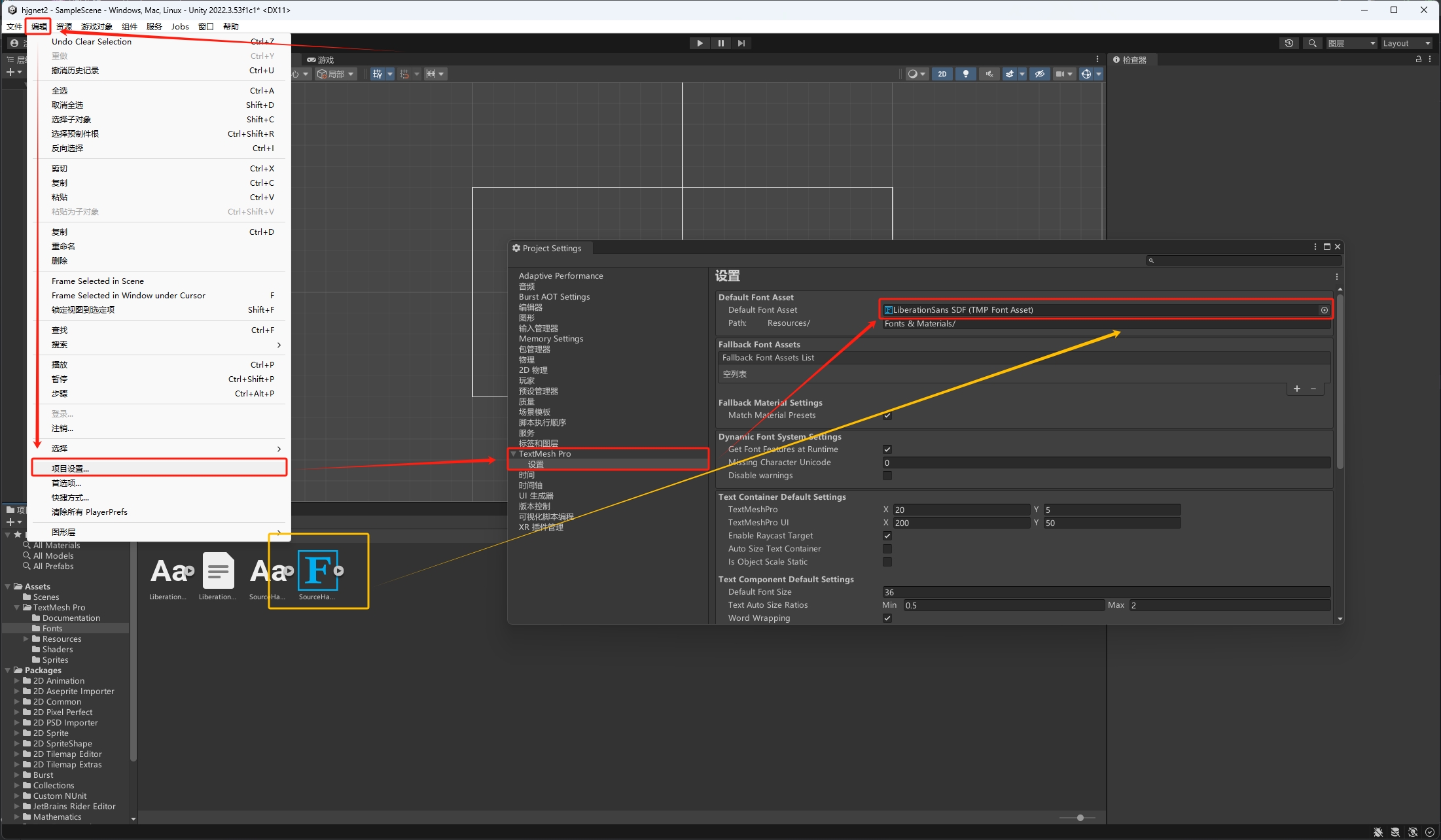Select Adaptive Performance settings category

click(x=561, y=276)
